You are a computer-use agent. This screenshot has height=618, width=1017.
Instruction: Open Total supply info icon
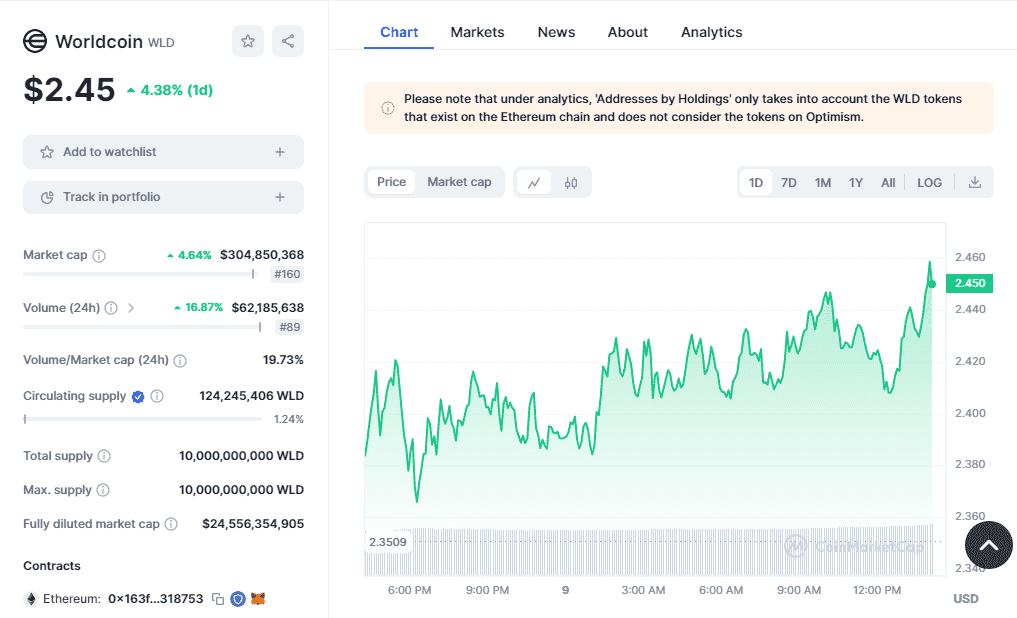click(104, 456)
